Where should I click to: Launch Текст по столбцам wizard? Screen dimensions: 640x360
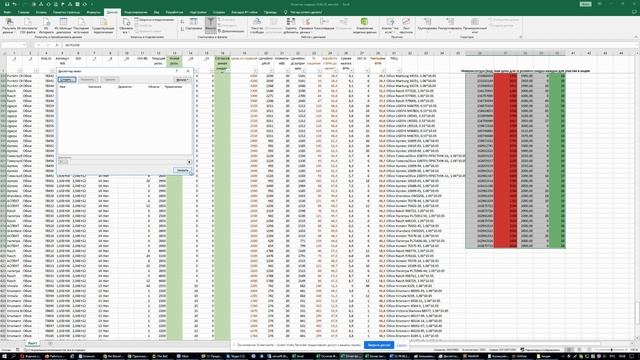(257, 26)
